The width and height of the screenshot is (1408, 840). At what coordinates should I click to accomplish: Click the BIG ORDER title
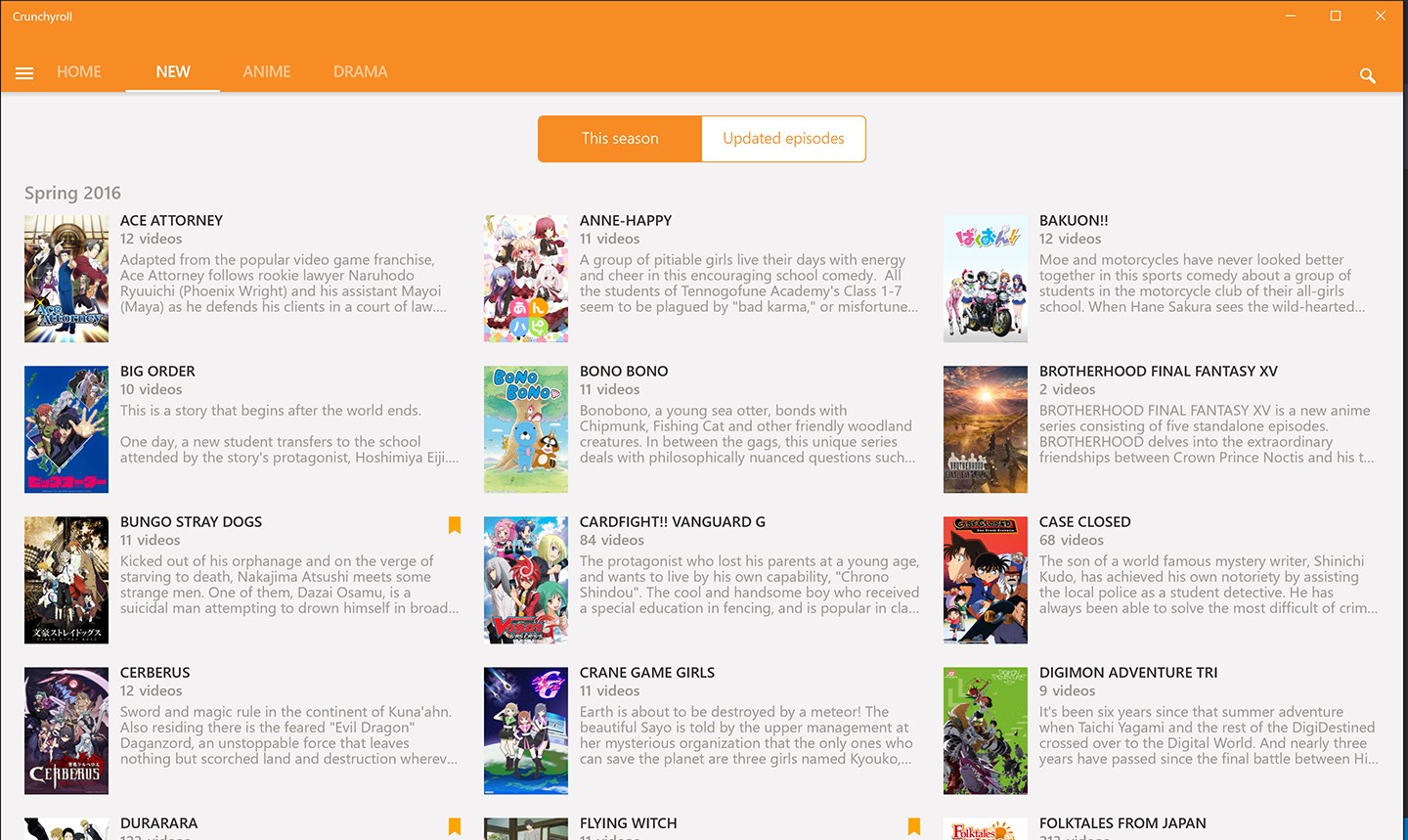point(157,372)
